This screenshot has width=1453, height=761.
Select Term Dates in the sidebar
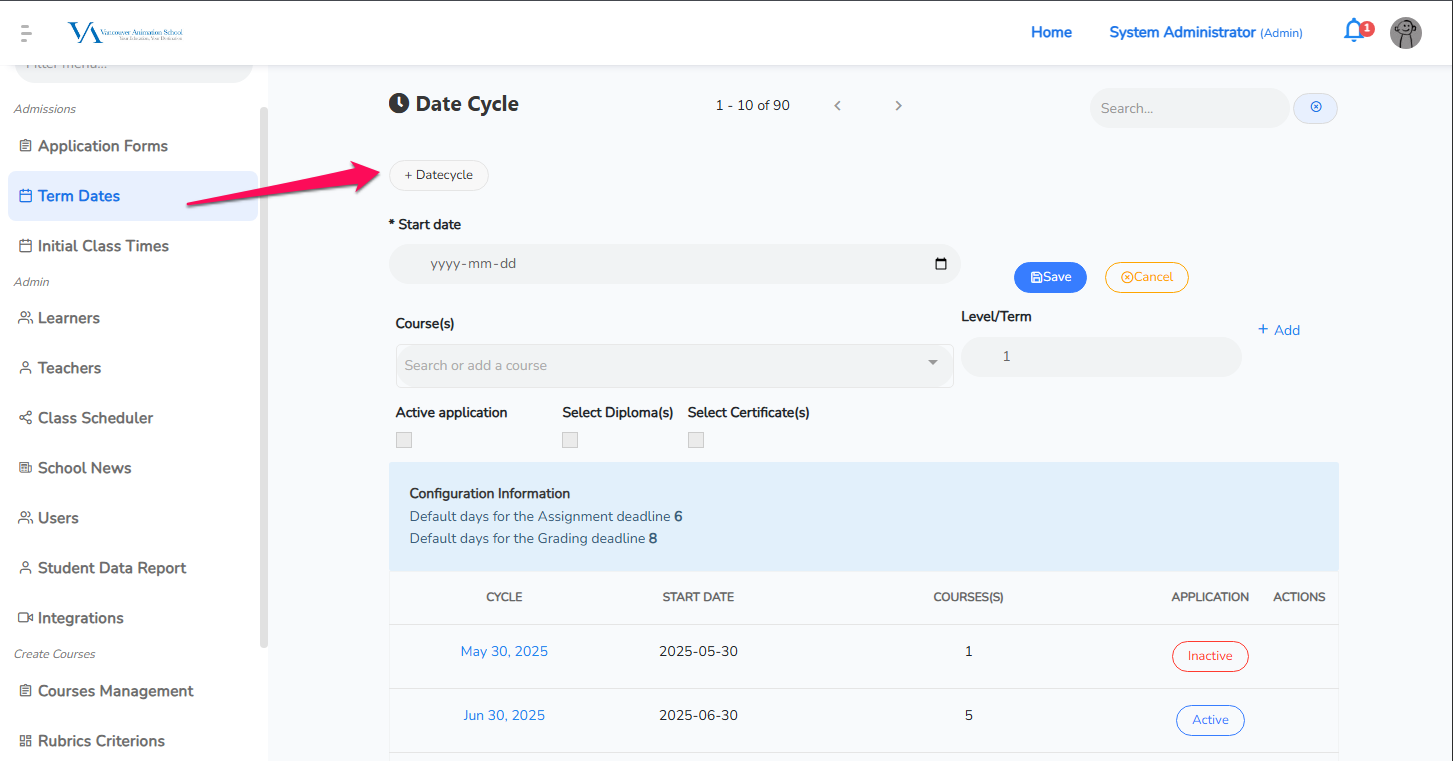tap(132, 196)
